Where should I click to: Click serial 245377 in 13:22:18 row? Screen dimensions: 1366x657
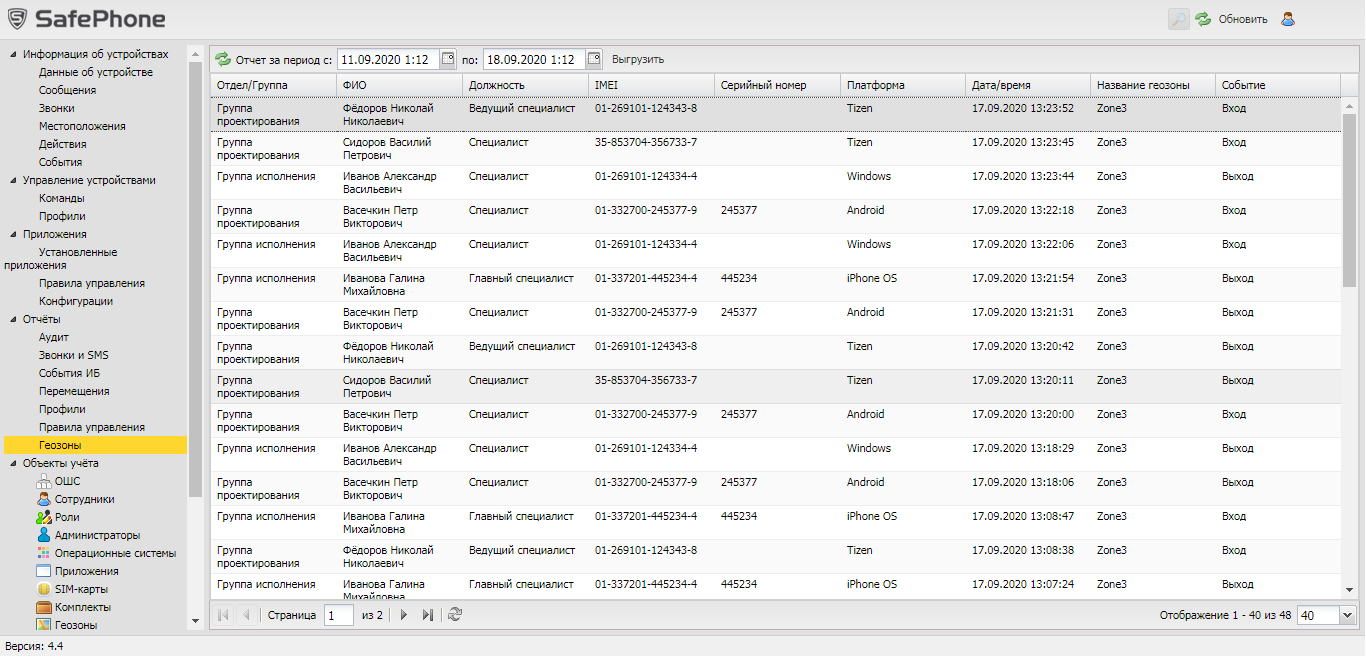[x=739, y=210]
